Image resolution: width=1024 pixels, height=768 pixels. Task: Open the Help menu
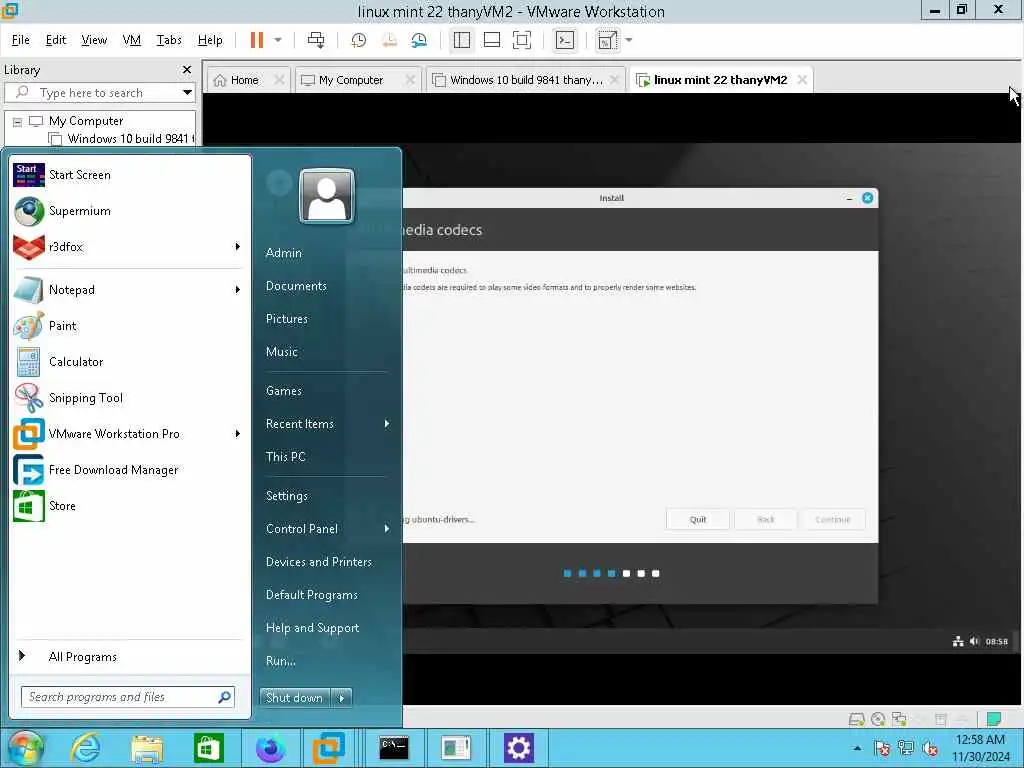[x=210, y=40]
